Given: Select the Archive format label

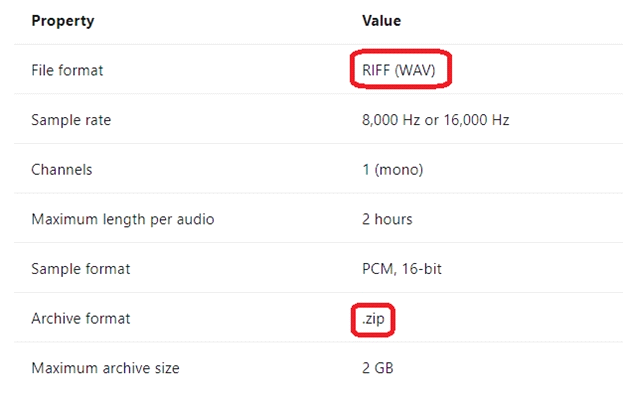Looking at the screenshot, I should tap(81, 319).
